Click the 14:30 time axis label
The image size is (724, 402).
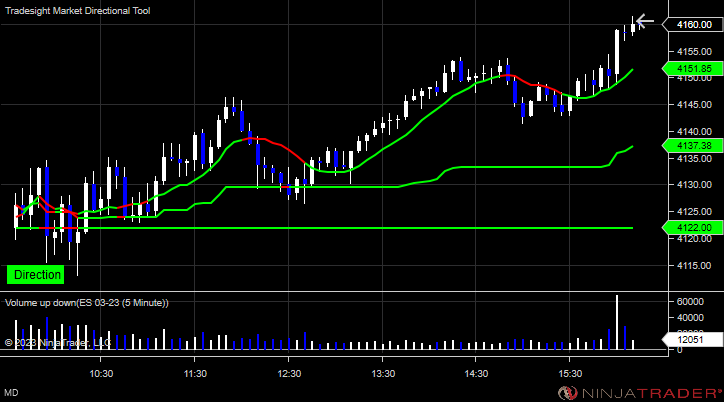coord(476,373)
